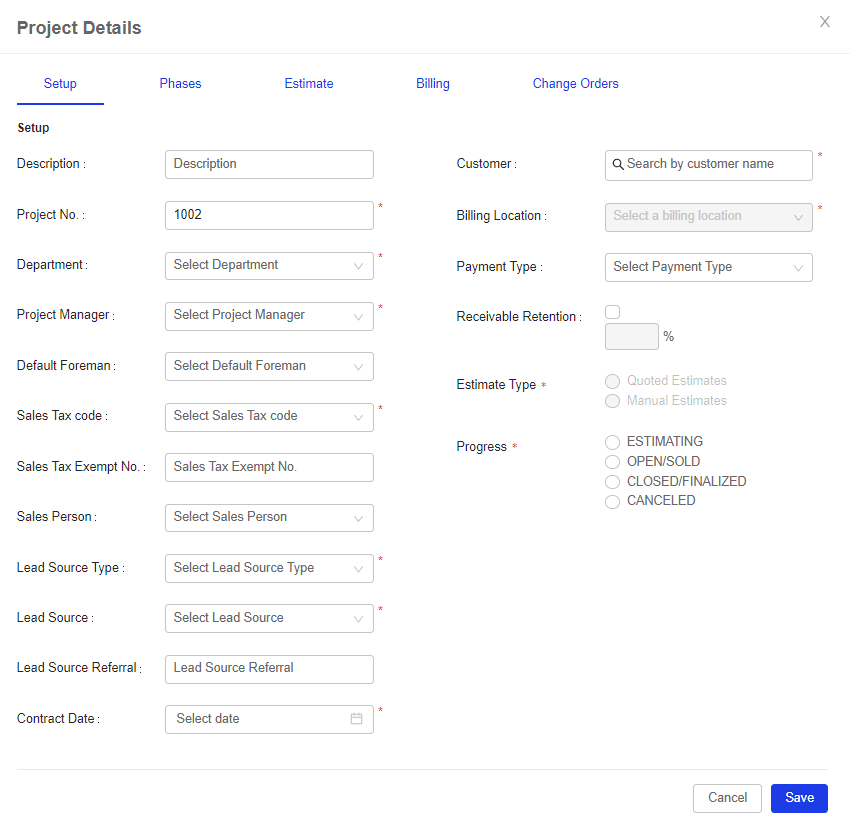
Task: Open the Select a billing location dropdown
Action: click(x=710, y=218)
